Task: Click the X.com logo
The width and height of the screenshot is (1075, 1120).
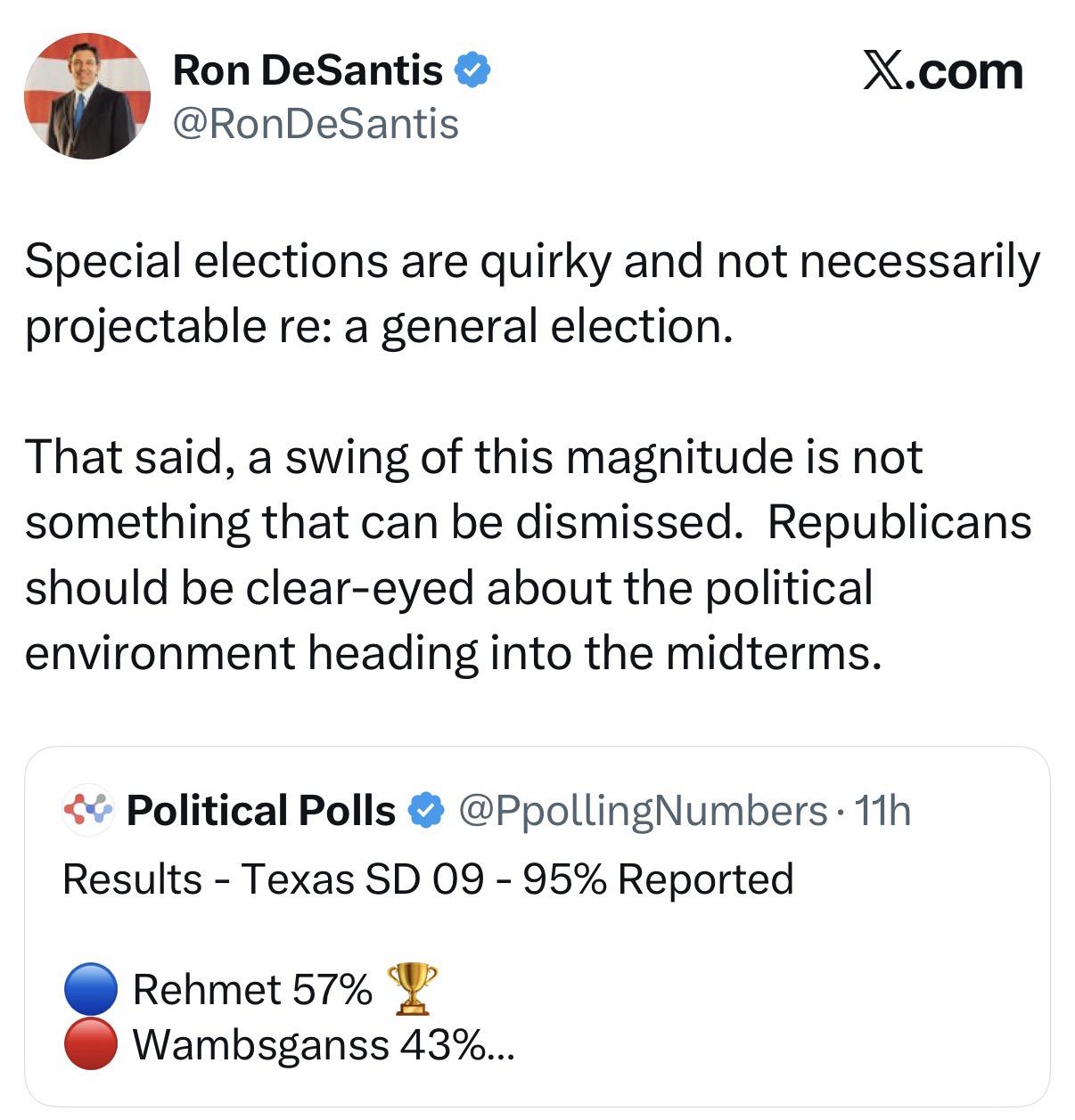Action: [x=943, y=71]
